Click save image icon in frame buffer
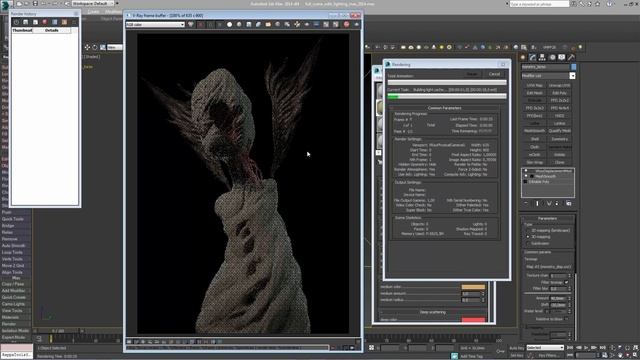Screen dimensions: 640x360 pyautogui.click(x=249, y=24)
